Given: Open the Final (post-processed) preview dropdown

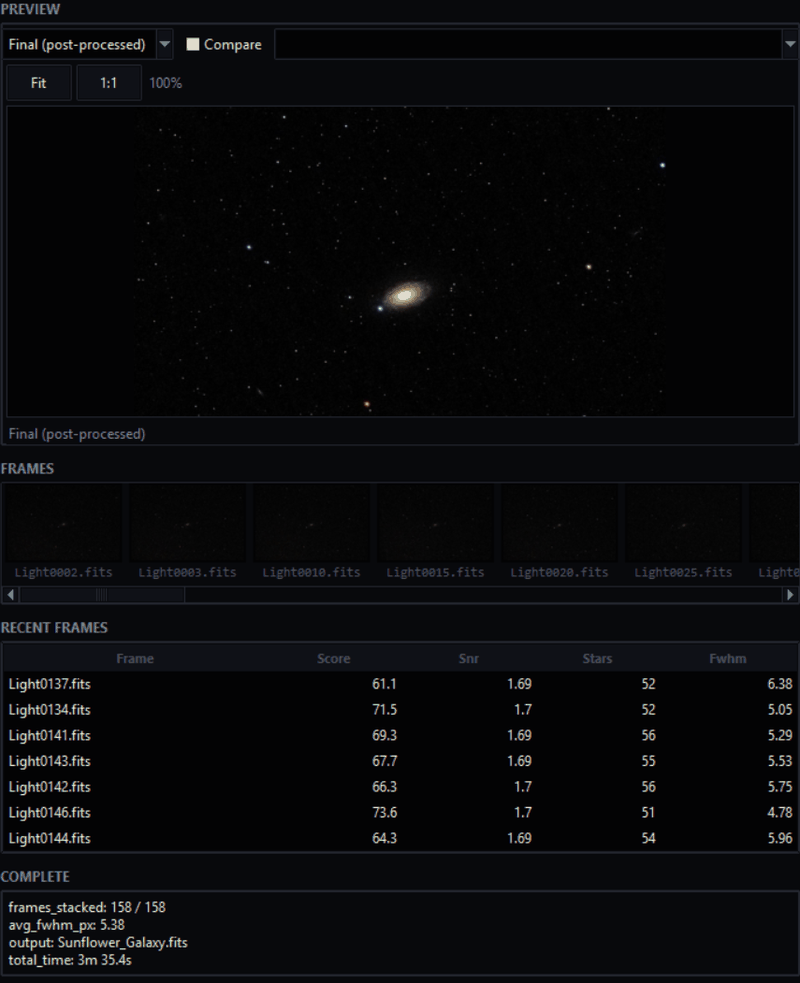Looking at the screenshot, I should click(x=88, y=45).
